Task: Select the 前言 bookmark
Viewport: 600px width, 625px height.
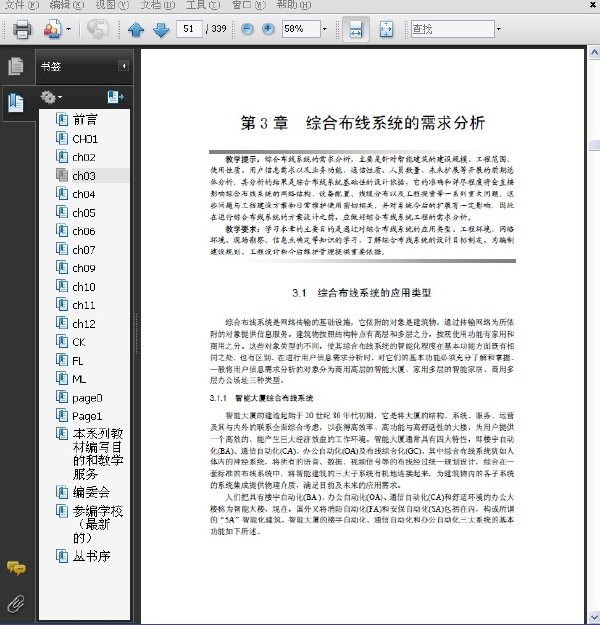Action: click(85, 119)
